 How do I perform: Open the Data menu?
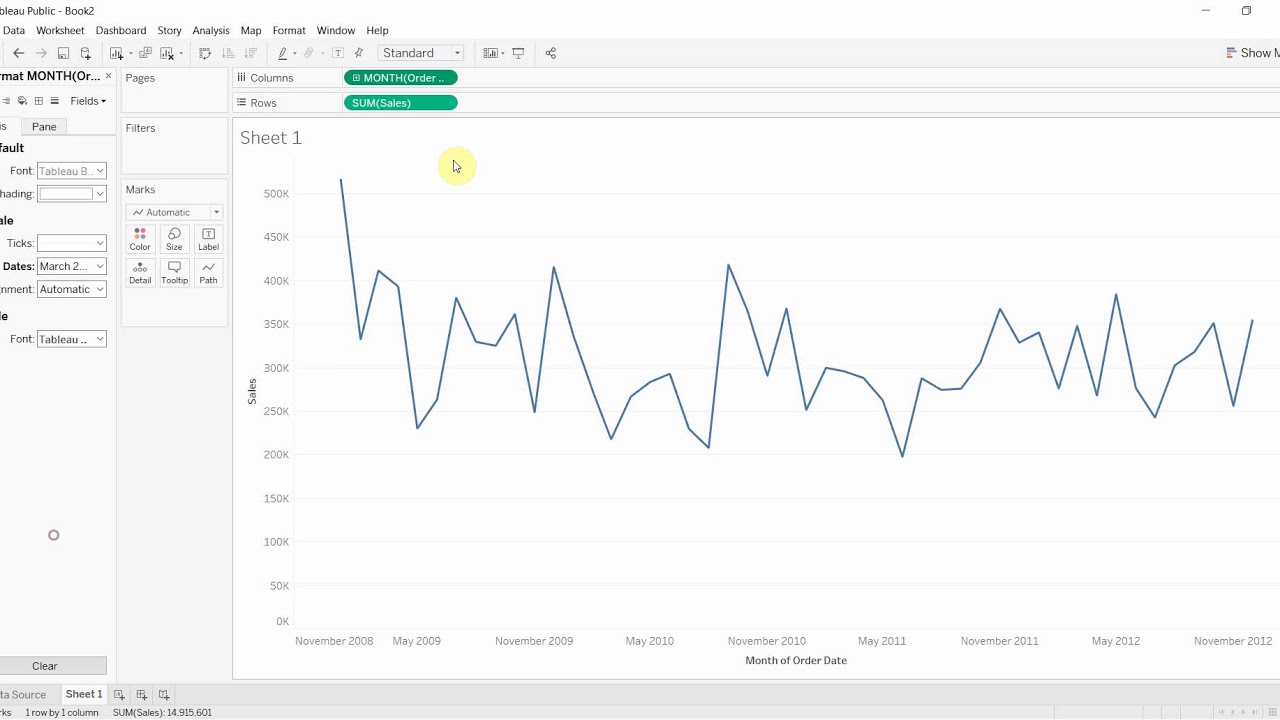coord(14,30)
